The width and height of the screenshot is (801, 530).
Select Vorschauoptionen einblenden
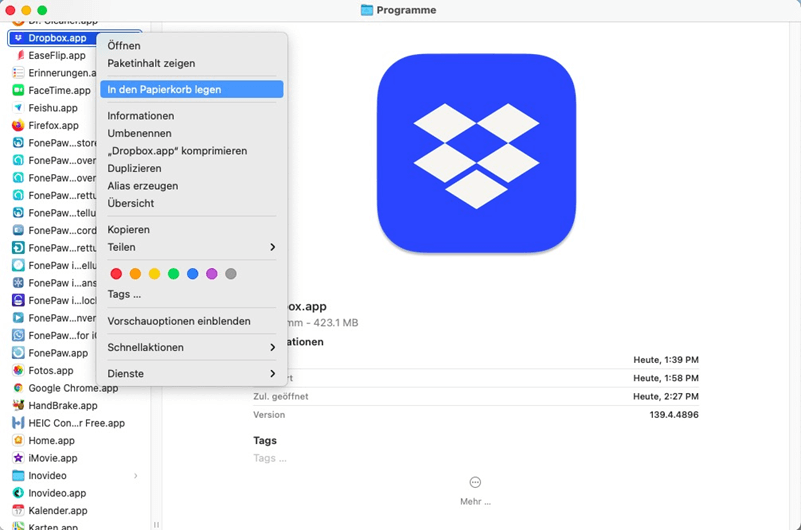click(192, 321)
